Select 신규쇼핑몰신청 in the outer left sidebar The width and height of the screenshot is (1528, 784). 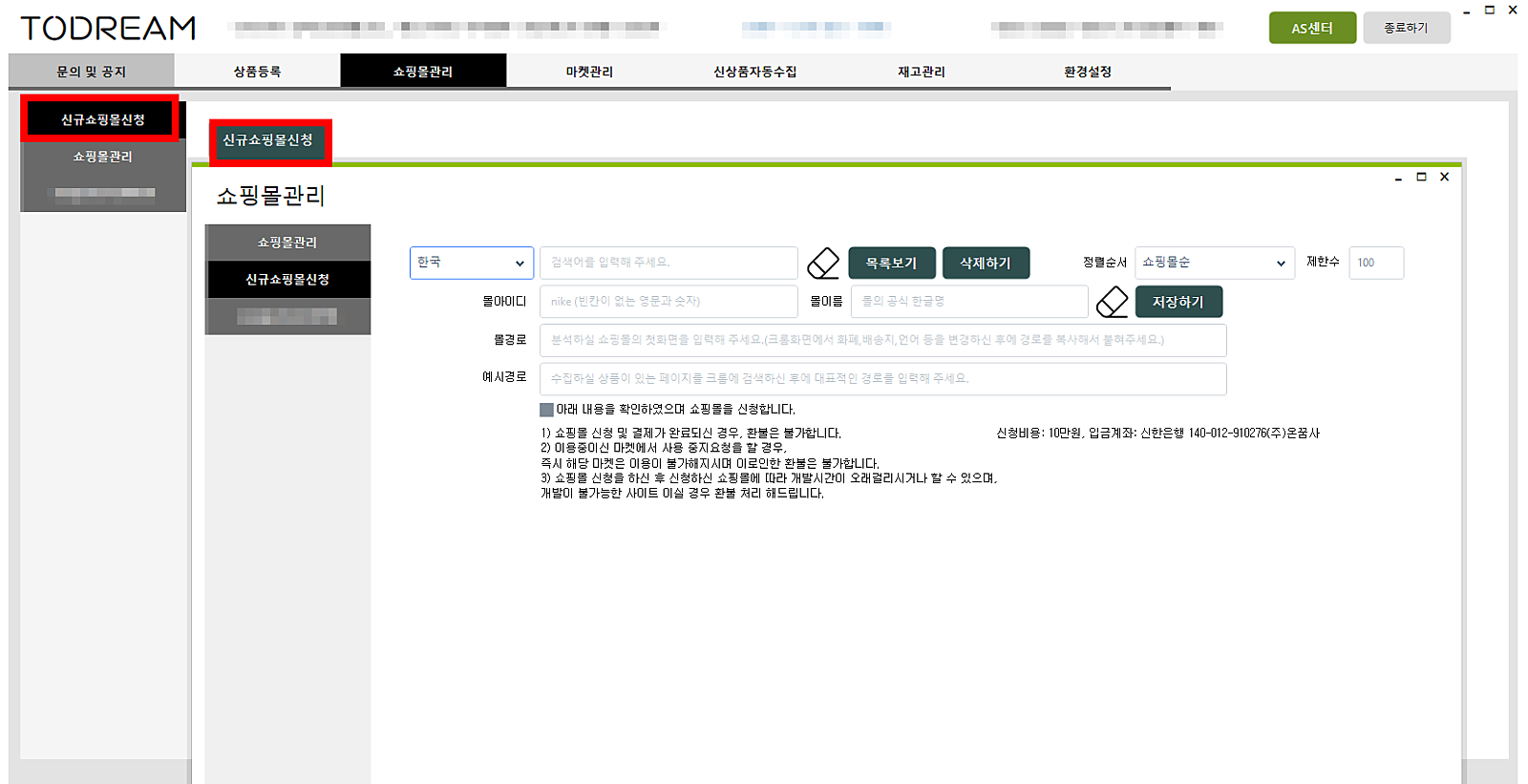pyautogui.click(x=102, y=119)
